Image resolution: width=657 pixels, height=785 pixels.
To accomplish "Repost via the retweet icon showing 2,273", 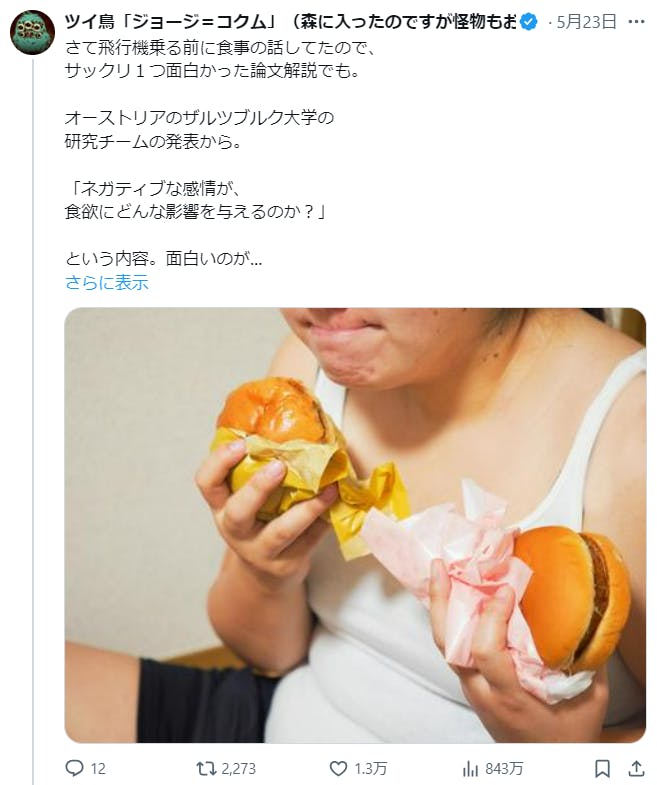I will (x=205, y=768).
